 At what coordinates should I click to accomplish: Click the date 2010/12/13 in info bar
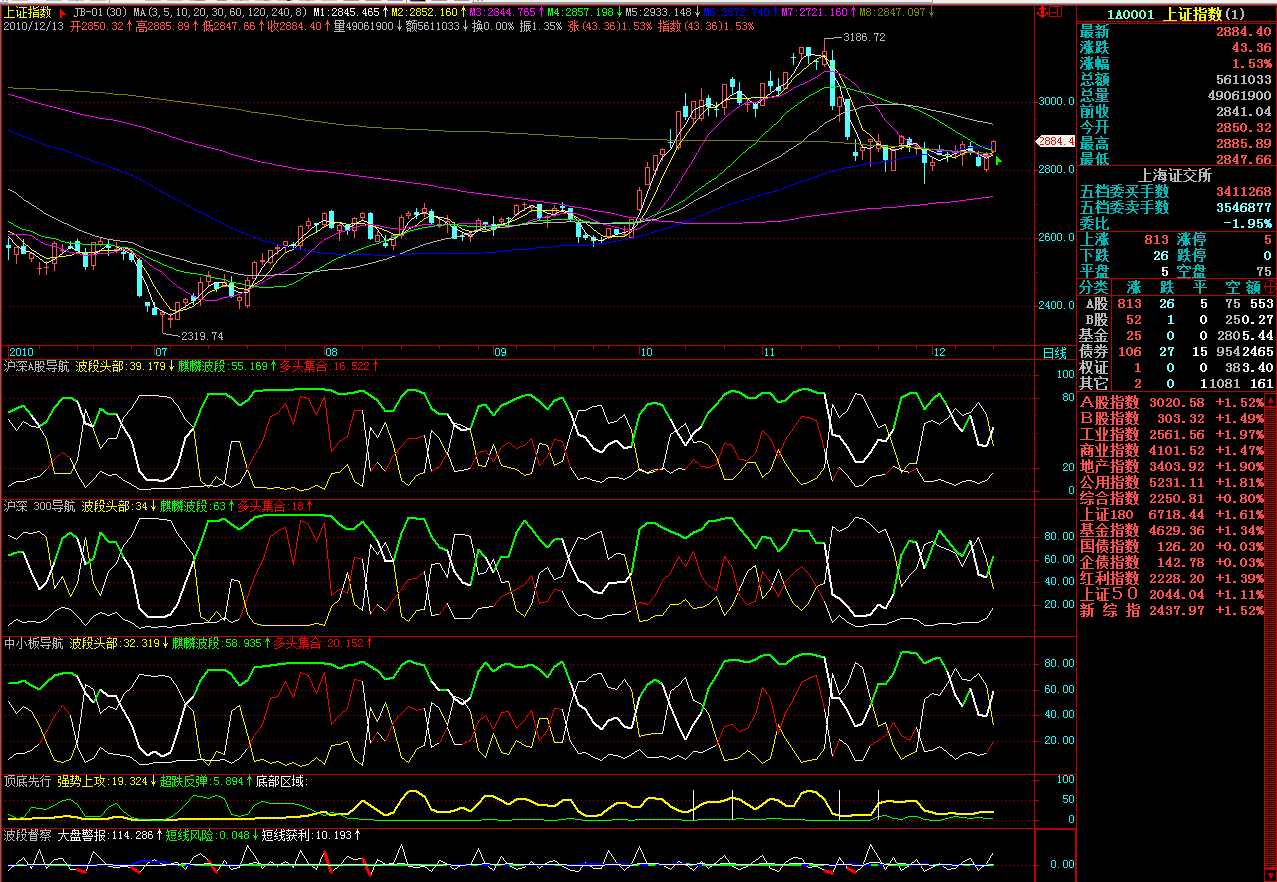33,26
